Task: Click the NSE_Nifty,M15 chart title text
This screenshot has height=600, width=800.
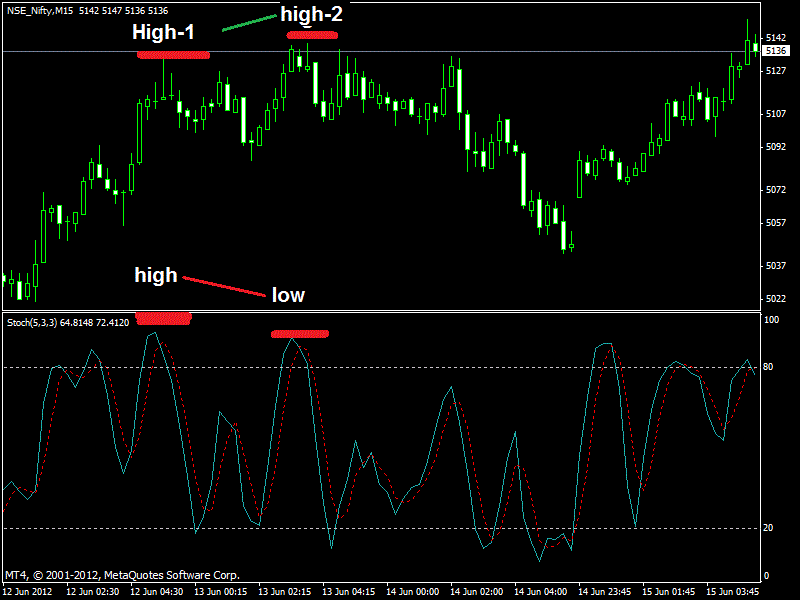Action: (40, 11)
